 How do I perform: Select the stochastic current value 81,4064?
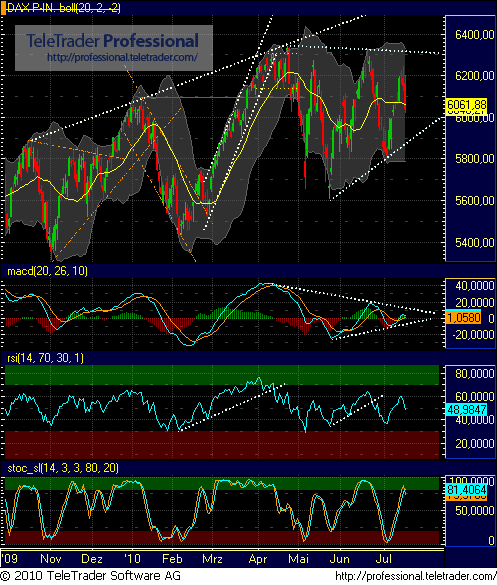coord(467,490)
